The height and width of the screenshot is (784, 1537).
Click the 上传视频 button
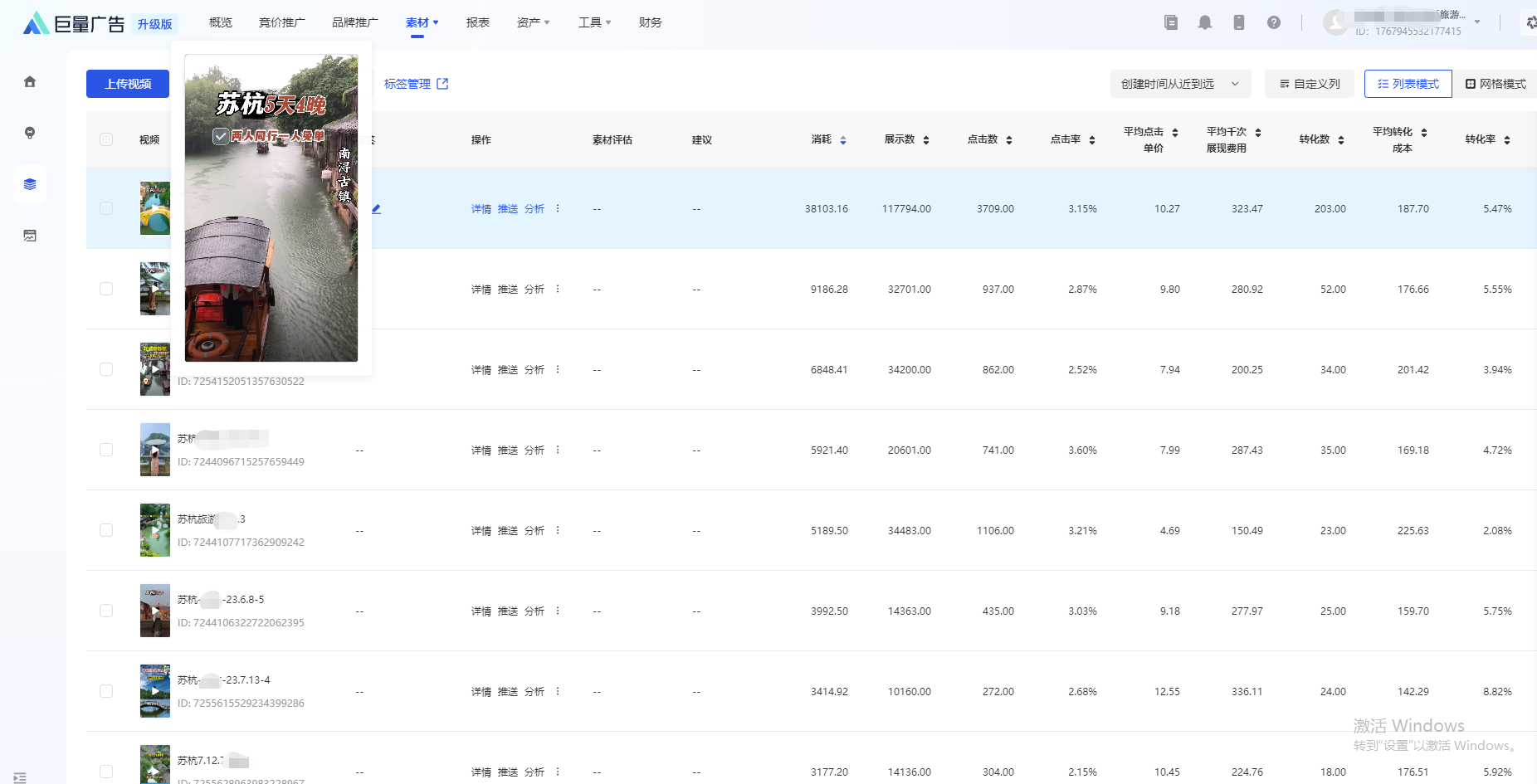128,84
